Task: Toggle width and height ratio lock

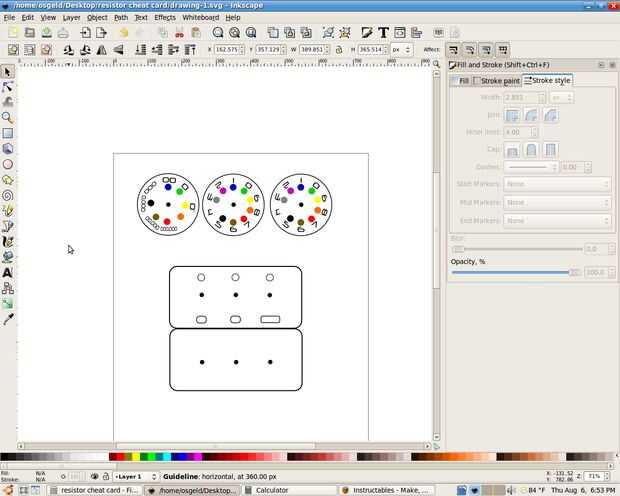Action: coord(339,50)
